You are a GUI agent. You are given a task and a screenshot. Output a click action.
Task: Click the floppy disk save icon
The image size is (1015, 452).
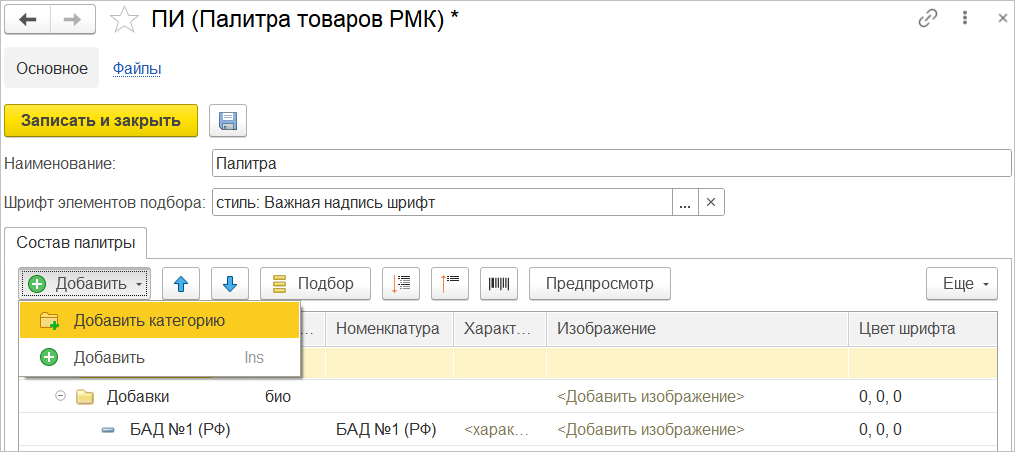pos(228,121)
